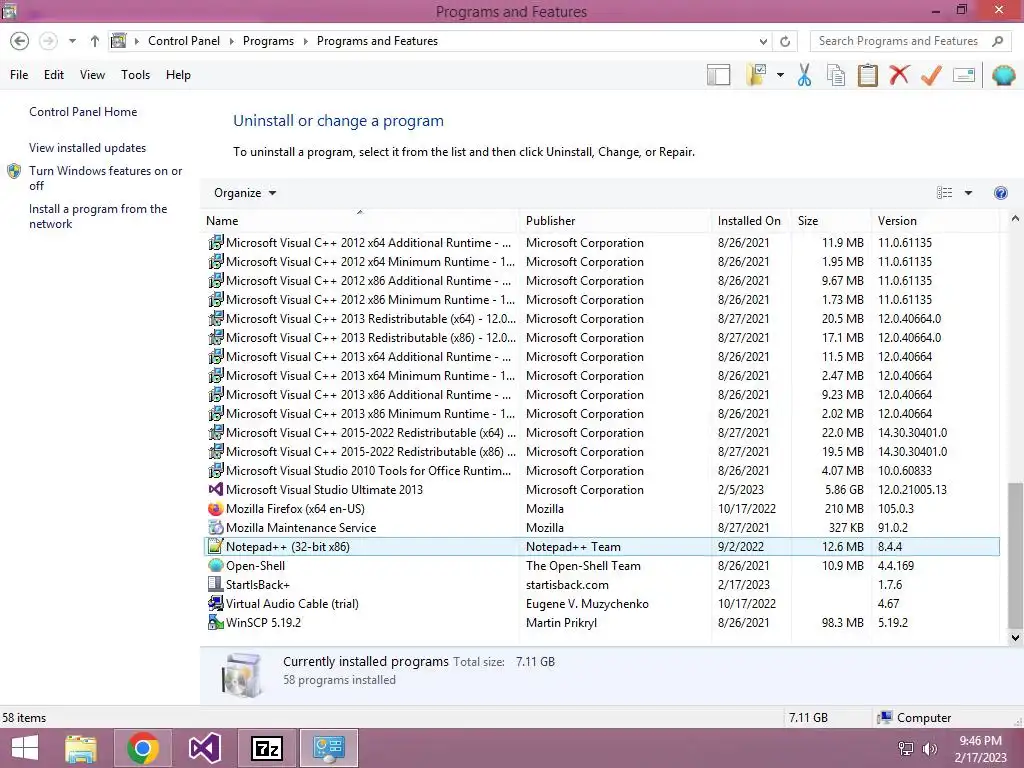Open the Organize dropdown
The width and height of the screenshot is (1024, 768).
coord(245,193)
